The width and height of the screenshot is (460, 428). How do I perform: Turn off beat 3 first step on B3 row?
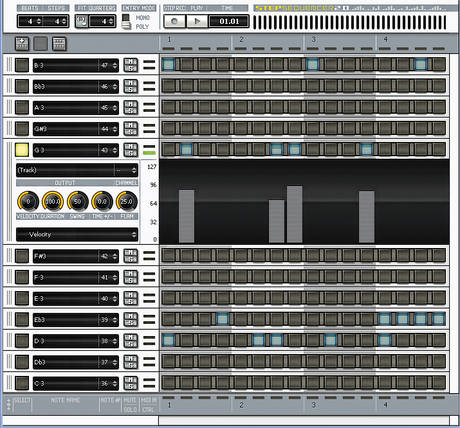312,64
